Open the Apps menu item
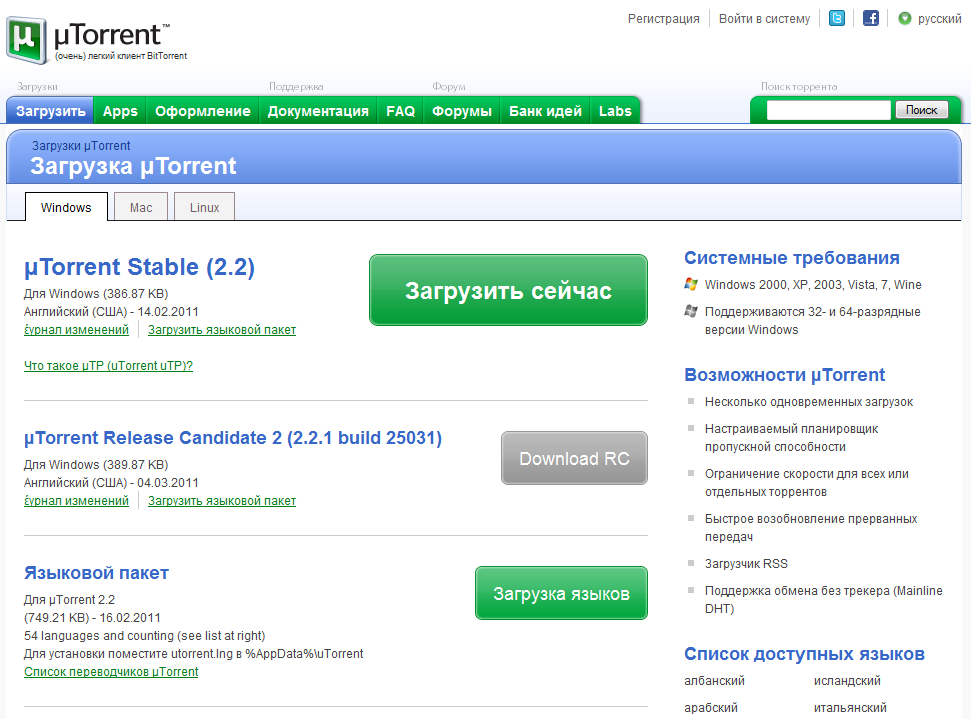 [x=120, y=111]
